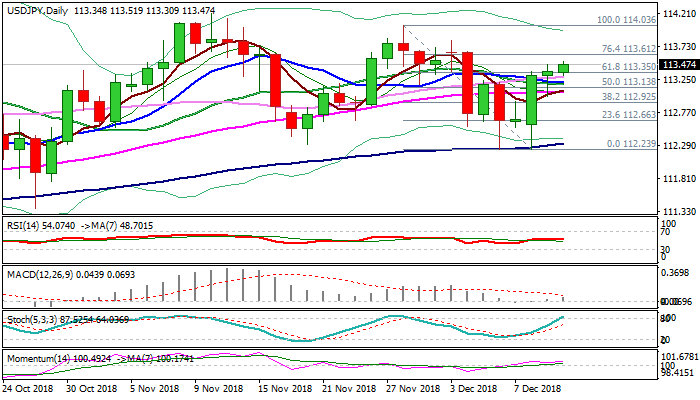Click the latest green candle at chart's right edge
This screenshot has height=400, width=700.
coord(563,67)
